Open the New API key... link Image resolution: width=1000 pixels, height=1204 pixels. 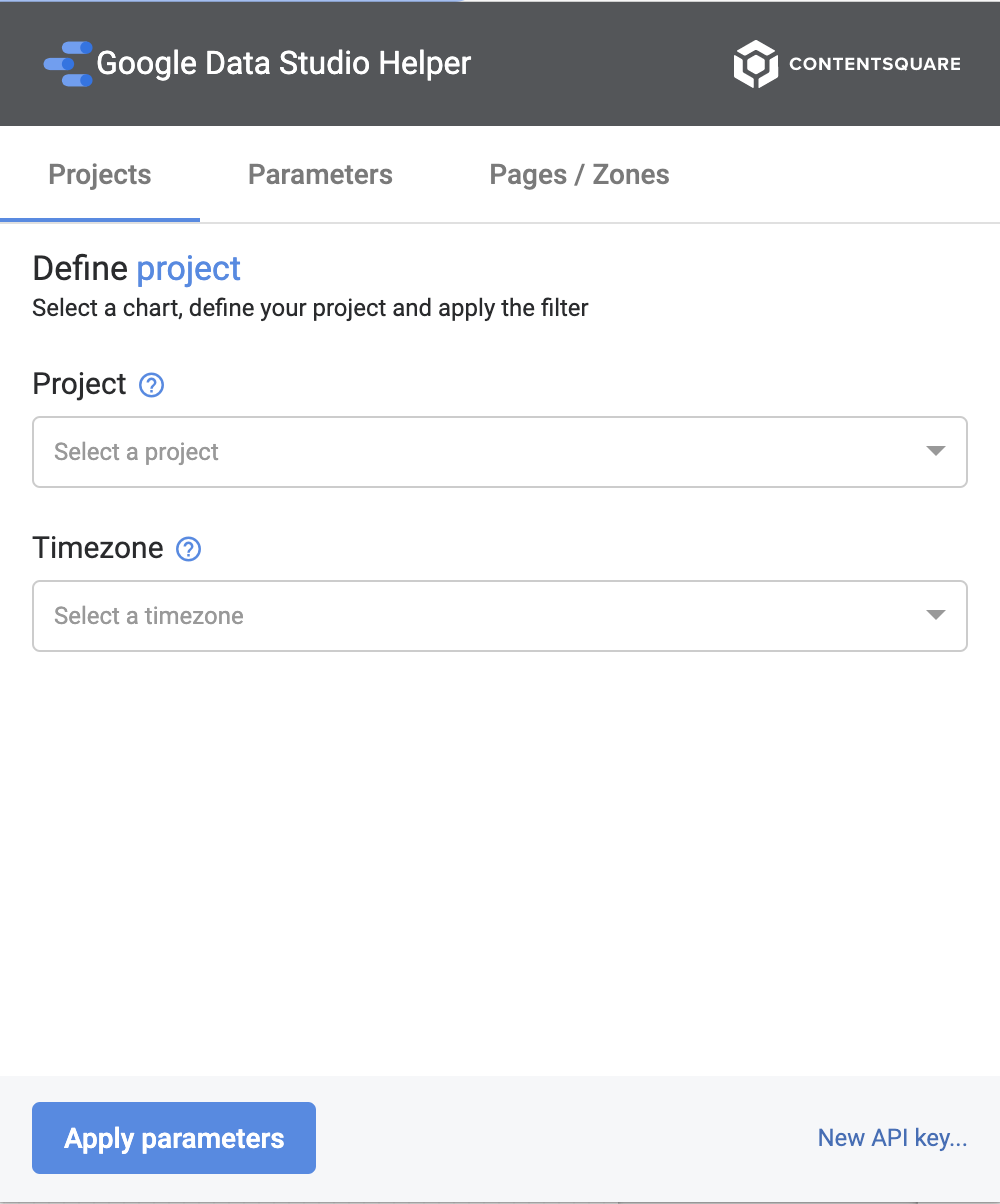coord(892,1138)
